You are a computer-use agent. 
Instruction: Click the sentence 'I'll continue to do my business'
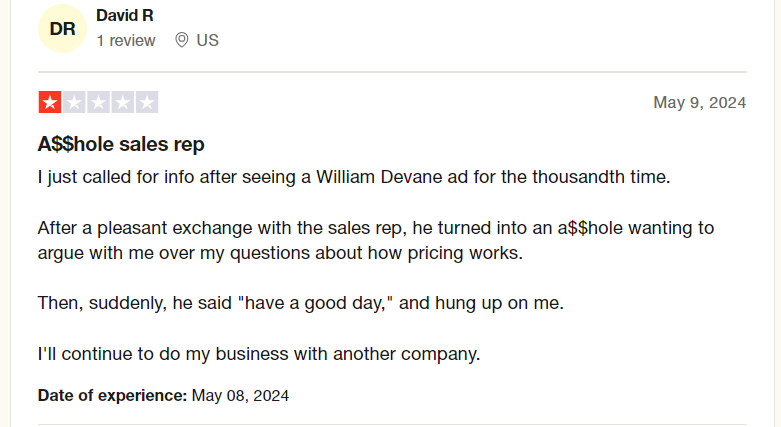point(259,354)
